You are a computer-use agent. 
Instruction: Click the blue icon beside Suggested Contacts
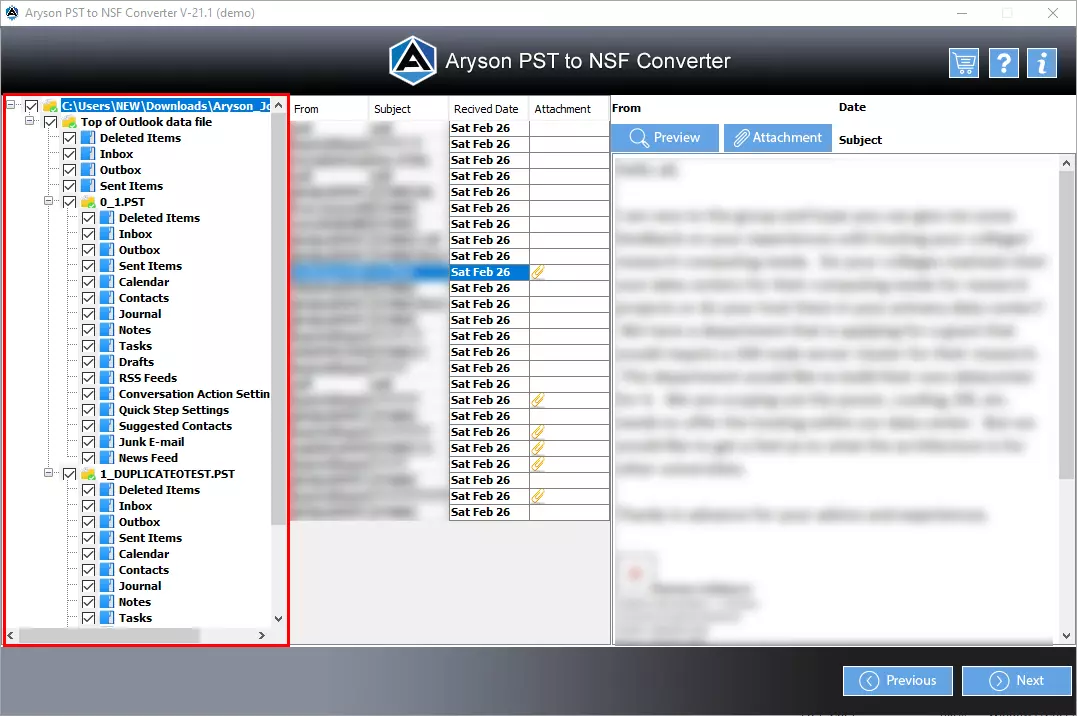pyautogui.click(x=106, y=426)
